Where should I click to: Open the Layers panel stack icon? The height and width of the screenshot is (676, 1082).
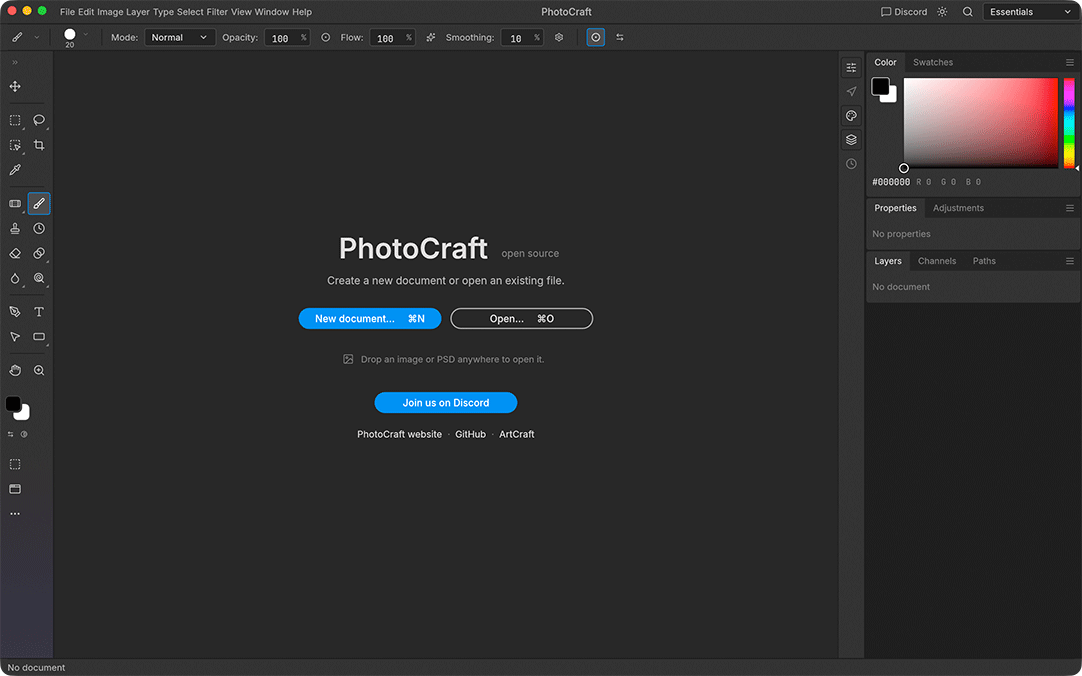click(852, 139)
